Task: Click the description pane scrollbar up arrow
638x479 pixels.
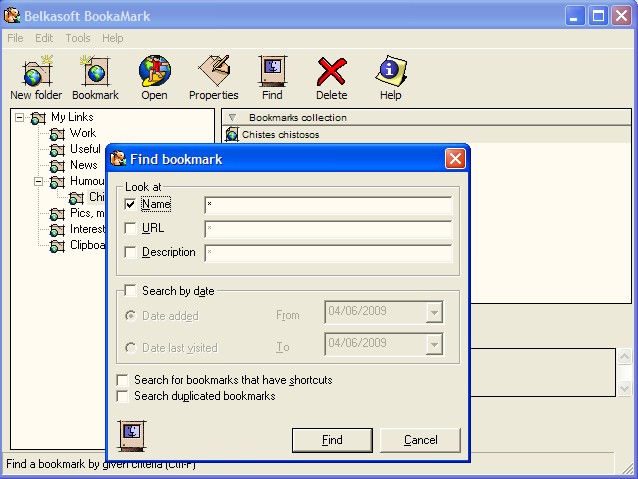Action: (624, 357)
